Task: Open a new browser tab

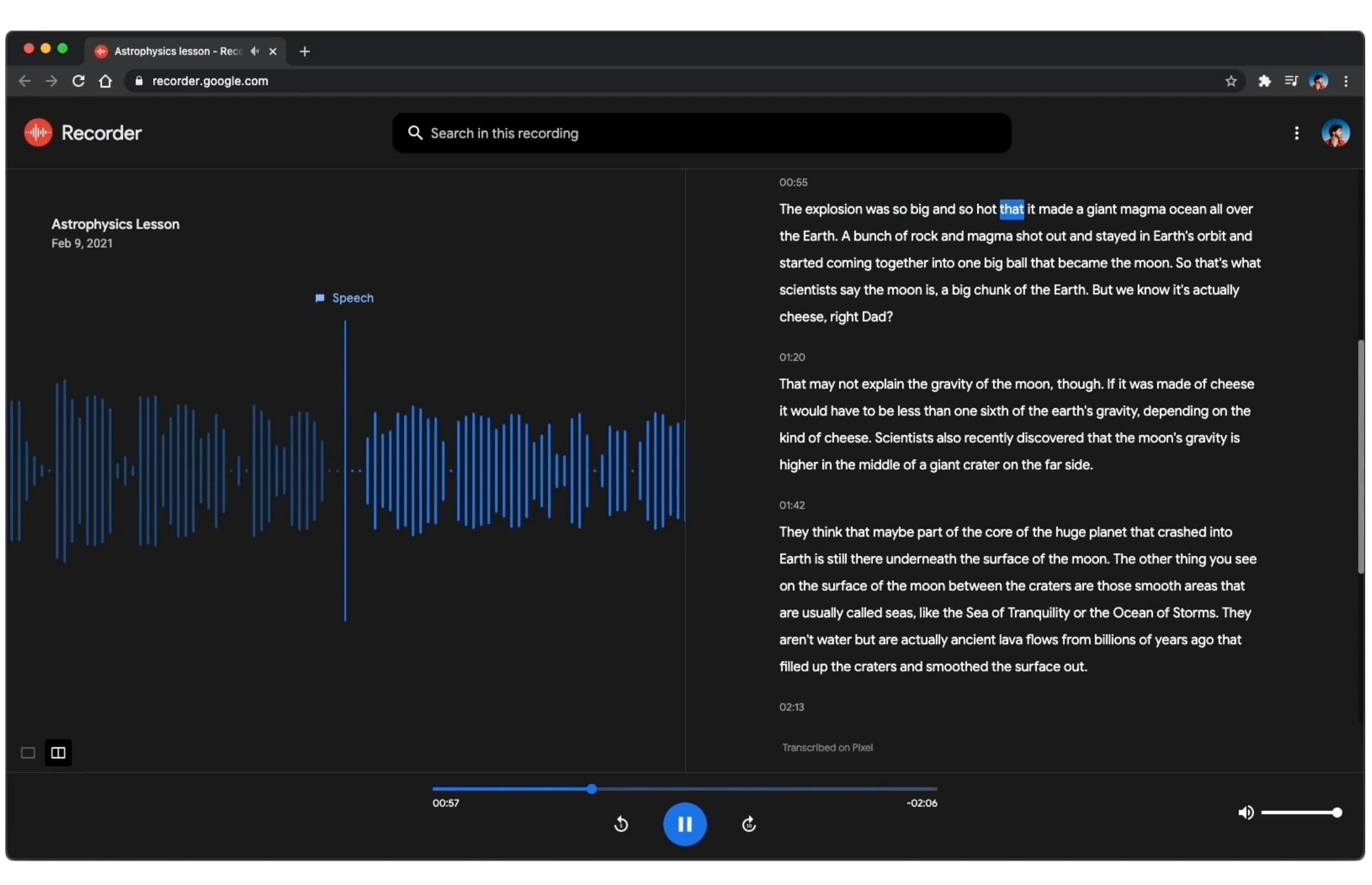Action: click(305, 52)
